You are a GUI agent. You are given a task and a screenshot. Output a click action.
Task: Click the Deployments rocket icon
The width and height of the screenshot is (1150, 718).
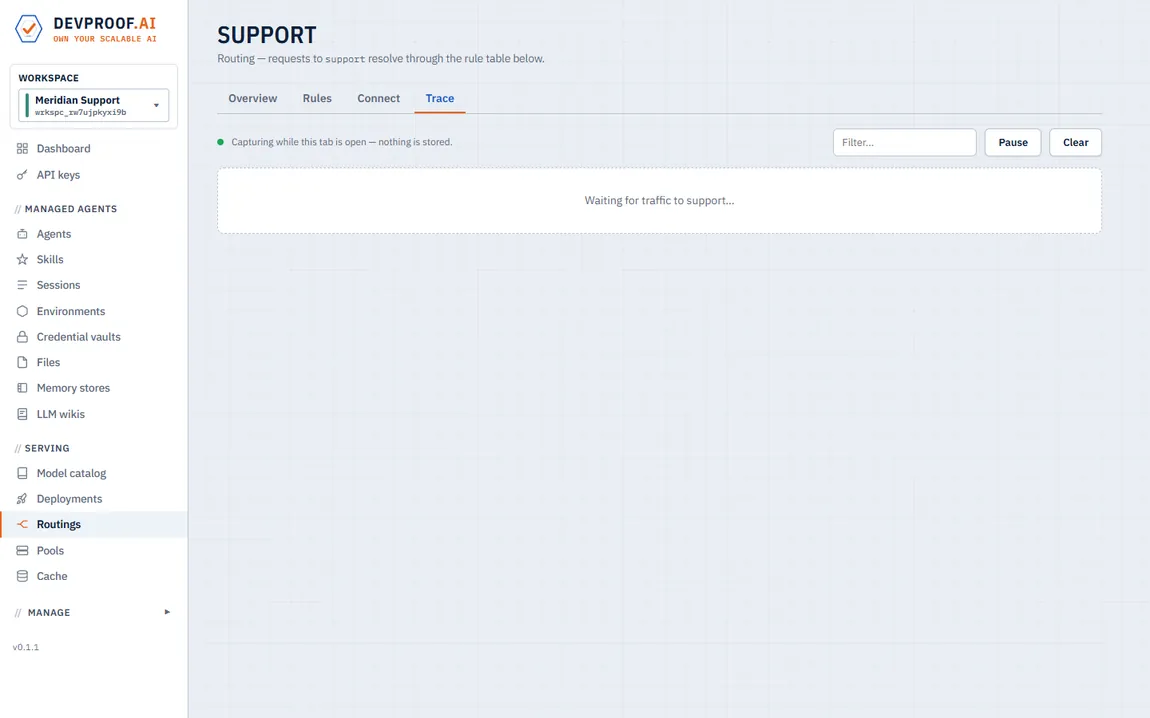click(x=22, y=499)
